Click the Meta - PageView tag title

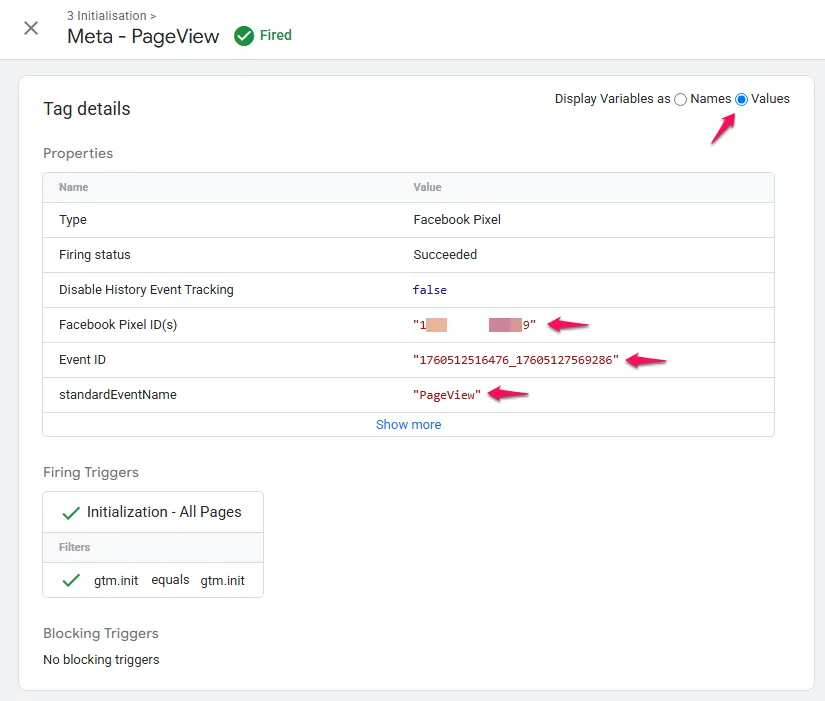pos(143,37)
